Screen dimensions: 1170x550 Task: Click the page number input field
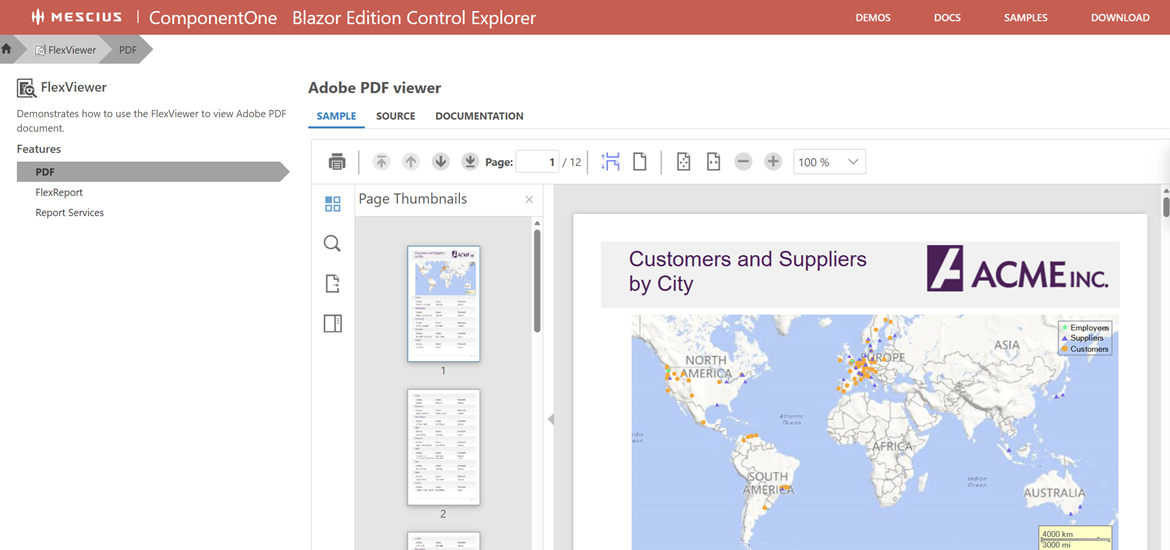pyautogui.click(x=537, y=162)
